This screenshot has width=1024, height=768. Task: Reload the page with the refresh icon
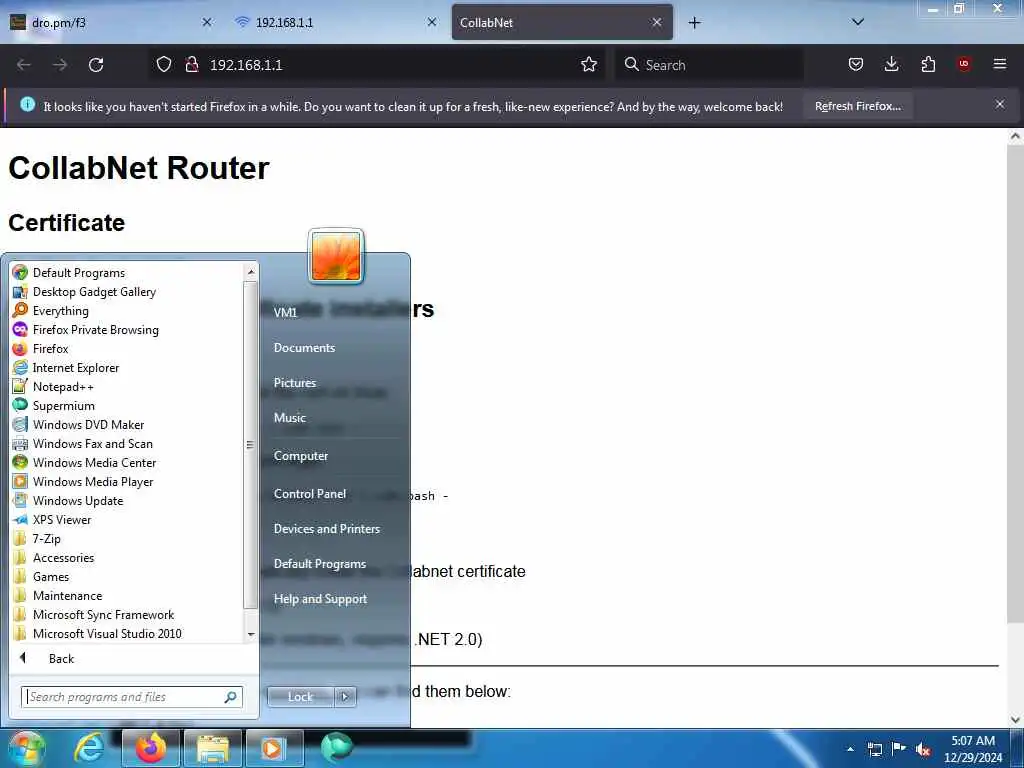pos(96,65)
